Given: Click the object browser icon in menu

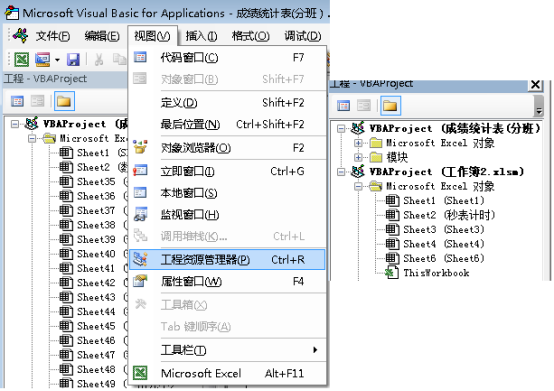Looking at the screenshot, I should click(140, 147).
